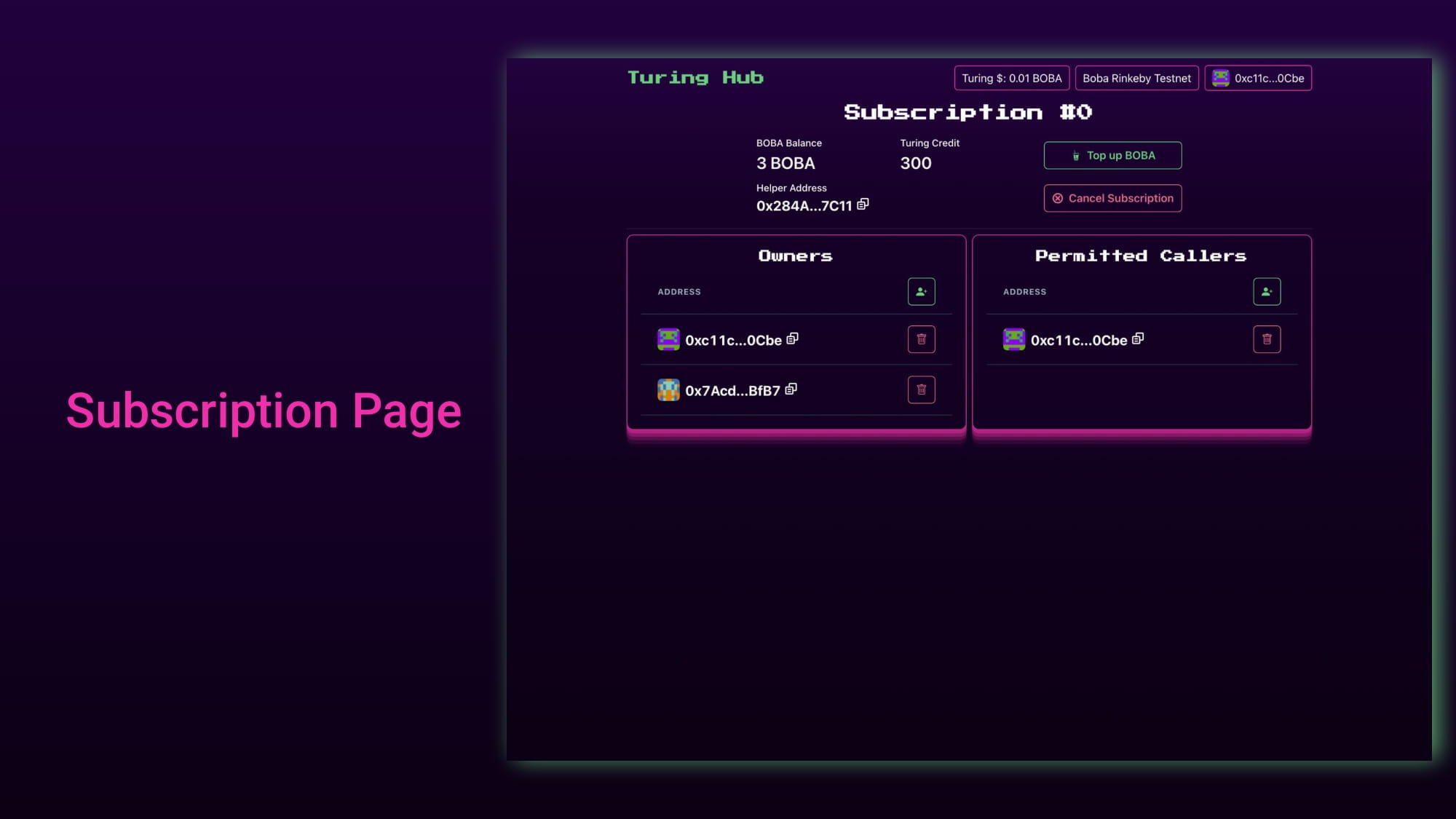Click the header wallet avatar icon
The image size is (1456, 819).
1221,78
